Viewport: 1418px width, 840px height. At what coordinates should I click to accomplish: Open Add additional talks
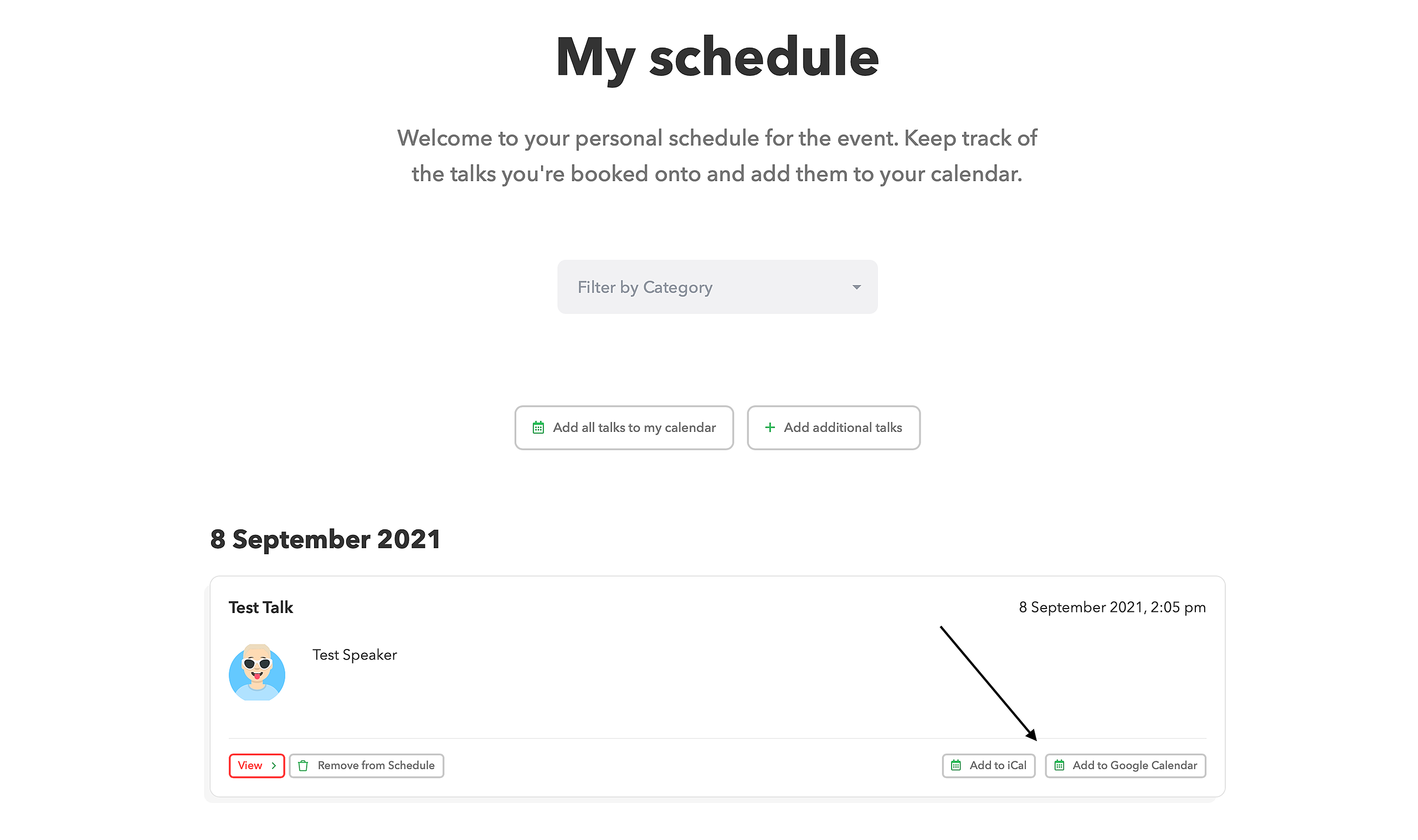pyautogui.click(x=833, y=427)
